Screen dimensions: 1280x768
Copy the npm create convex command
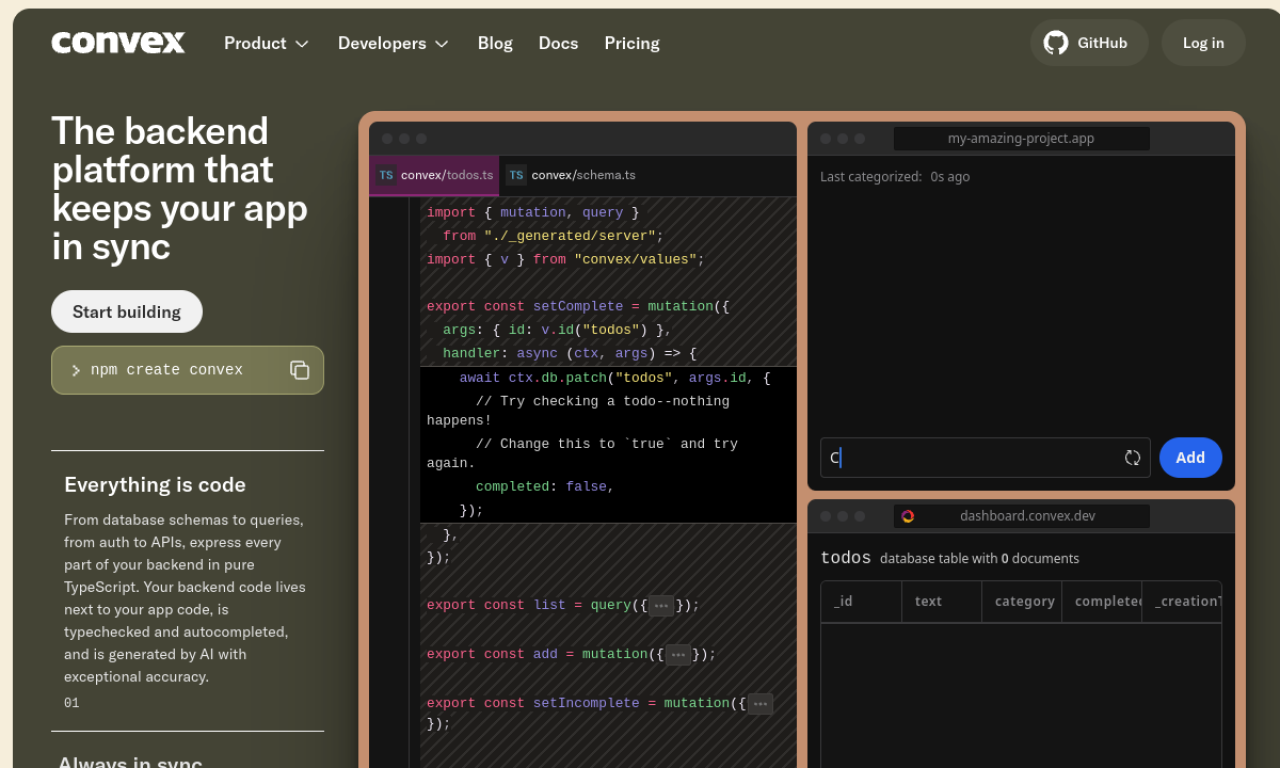pyautogui.click(x=299, y=370)
